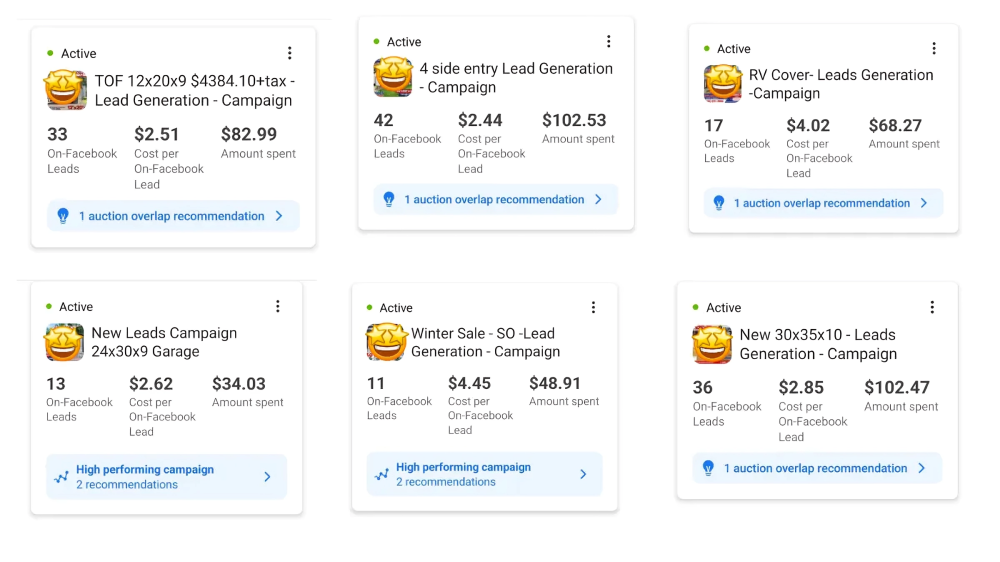Click the New 30x35x10 campaign title
The width and height of the screenshot is (1000, 562).
click(x=817, y=344)
